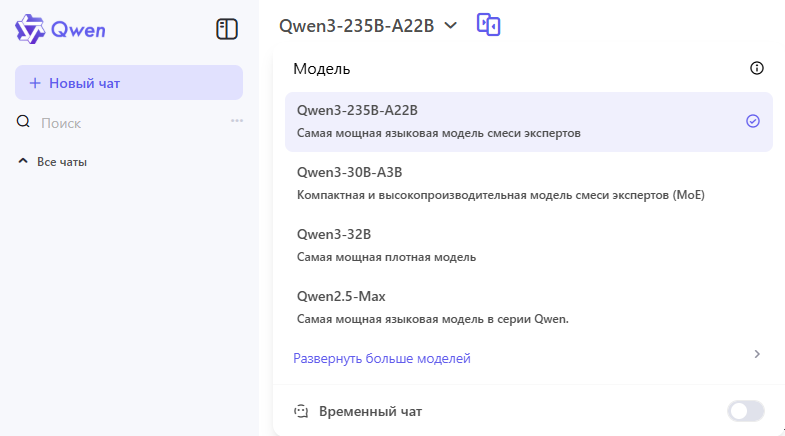This screenshot has height=436, width=785.
Task: Click Развернуть больше моделей link
Action: (381, 358)
